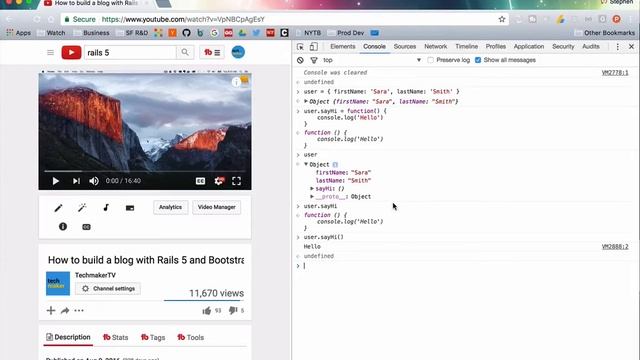640x360 pixels.
Task: Click the TechmakerTV channel thumbnail
Action: click(x=58, y=283)
